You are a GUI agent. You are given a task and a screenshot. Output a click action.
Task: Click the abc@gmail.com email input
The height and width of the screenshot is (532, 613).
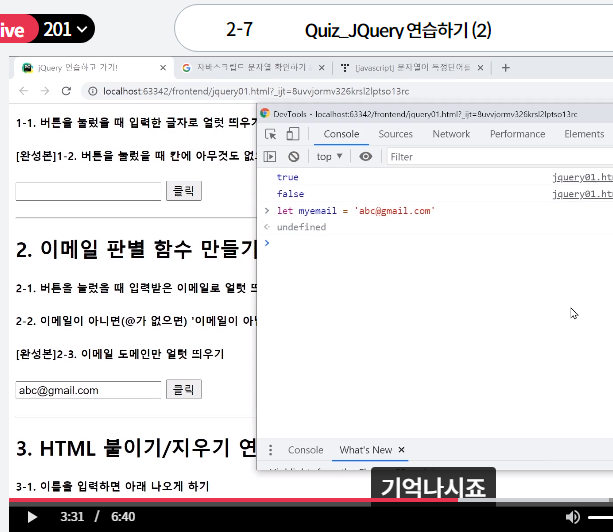88,390
